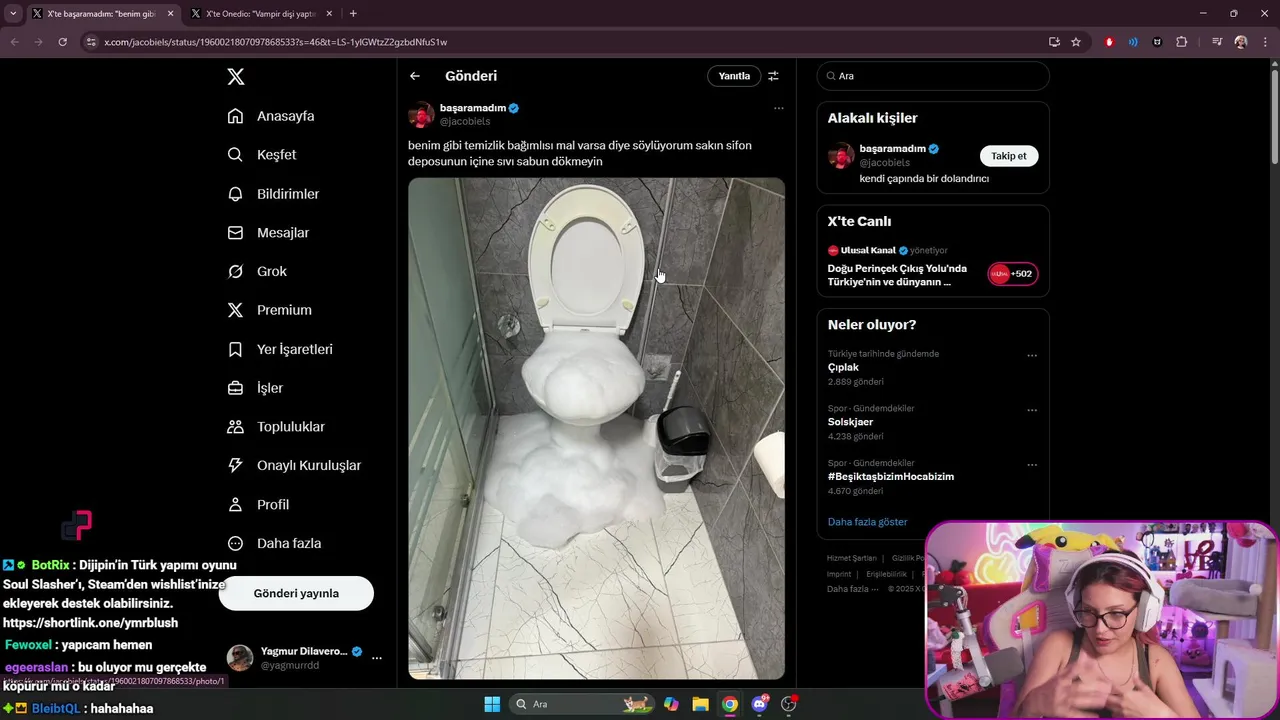Open the @jacobiels handle on the post
The width and height of the screenshot is (1280, 720).
point(465,121)
